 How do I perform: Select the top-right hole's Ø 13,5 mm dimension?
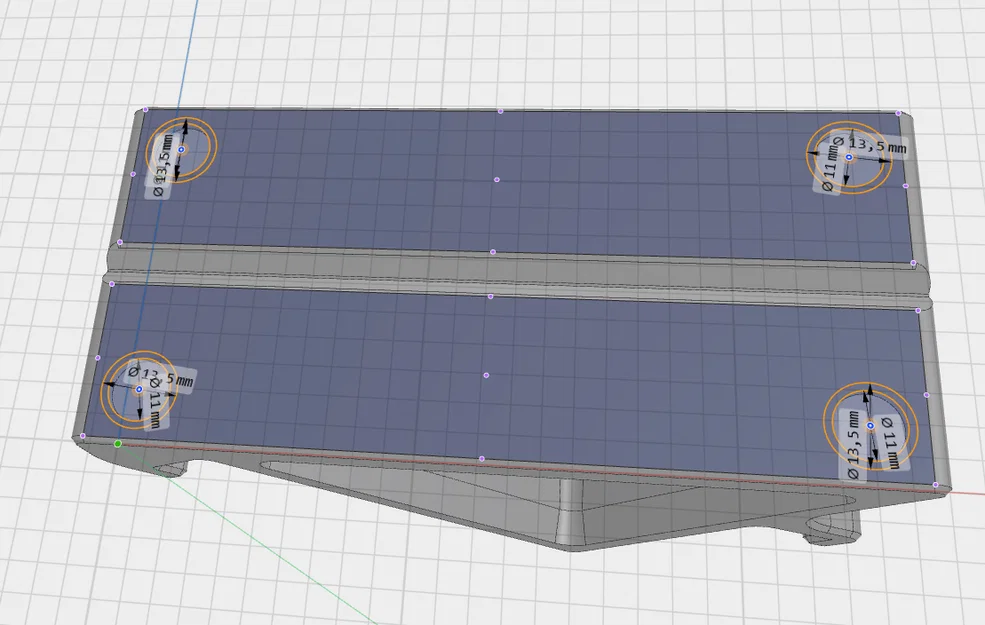871,145
